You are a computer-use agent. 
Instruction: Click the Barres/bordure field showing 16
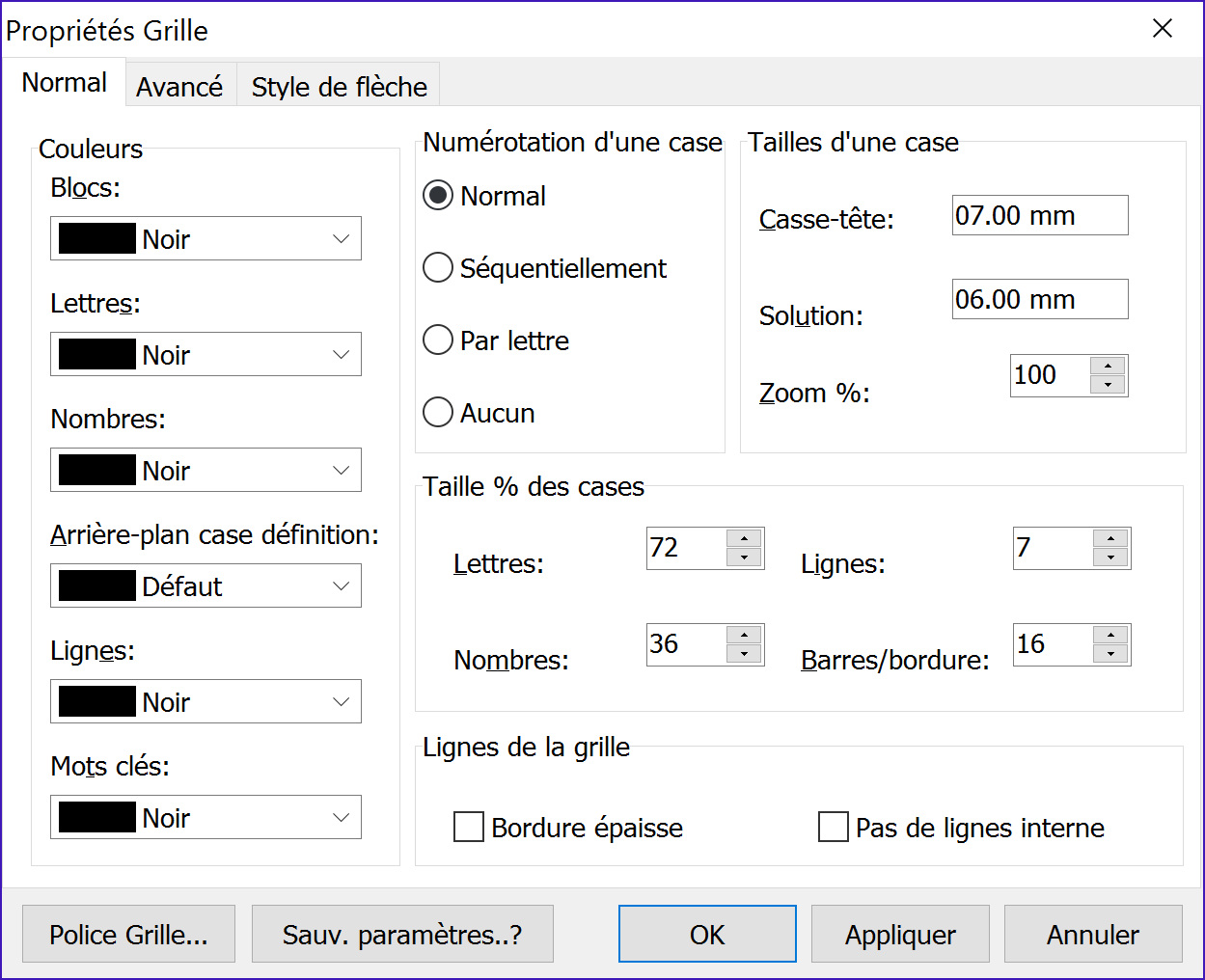click(x=1053, y=644)
